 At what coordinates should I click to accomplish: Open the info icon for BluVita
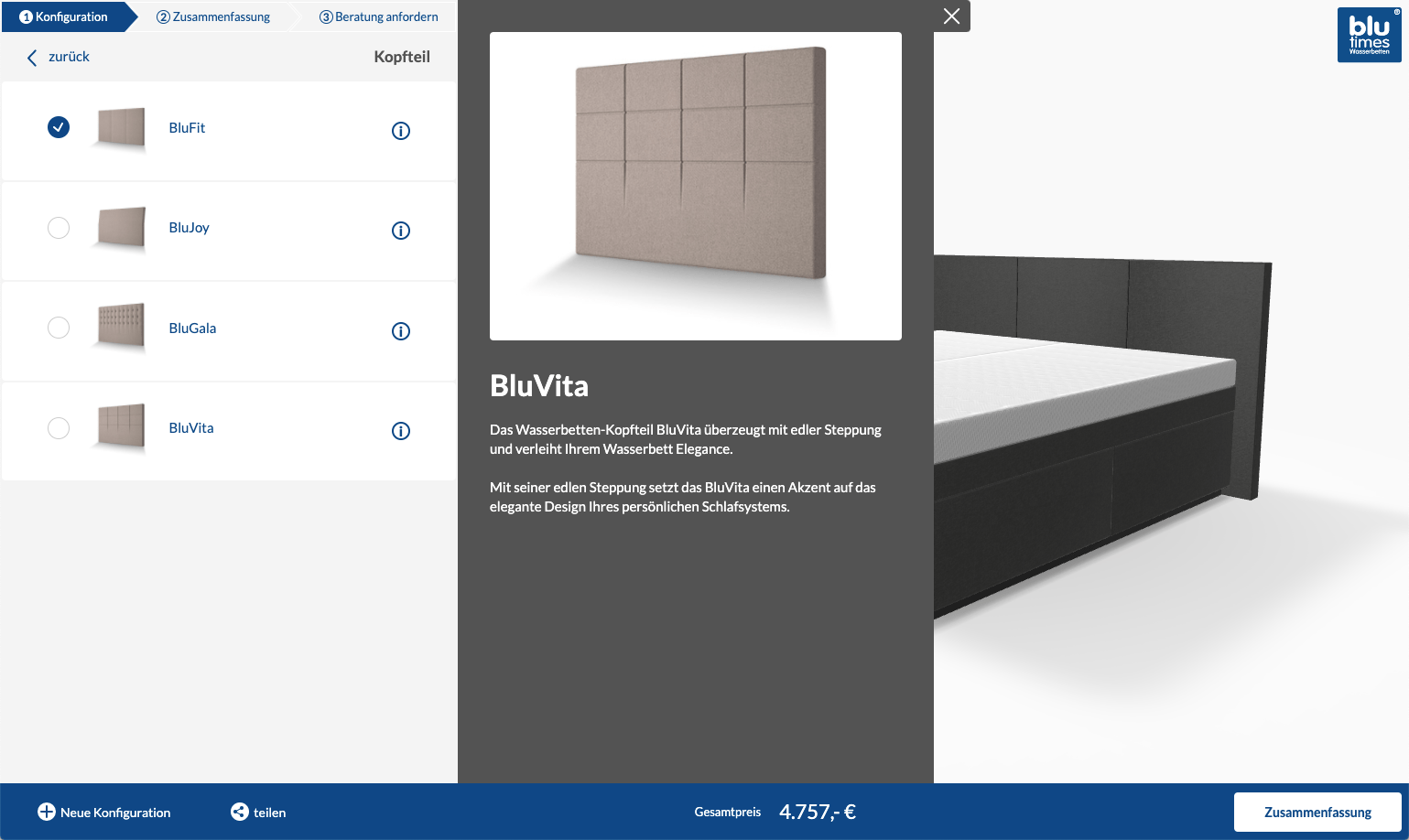pyautogui.click(x=401, y=431)
